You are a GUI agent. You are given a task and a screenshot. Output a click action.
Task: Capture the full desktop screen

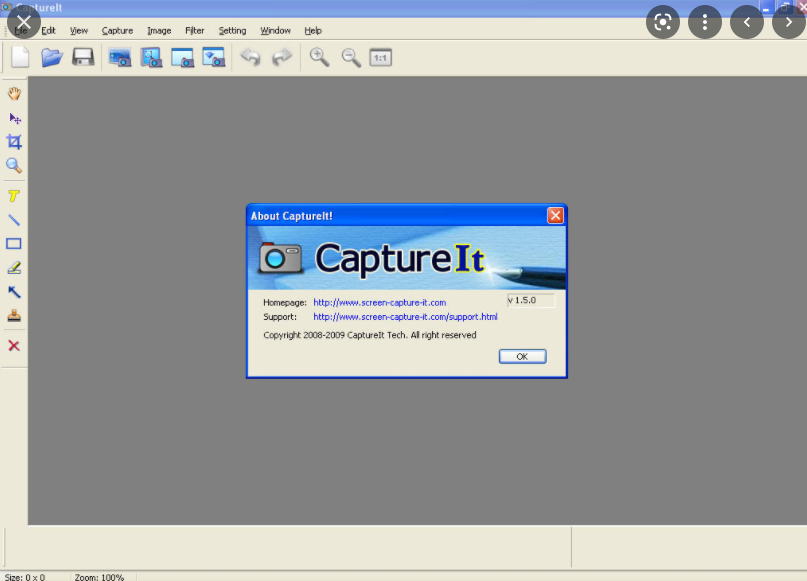tap(120, 57)
